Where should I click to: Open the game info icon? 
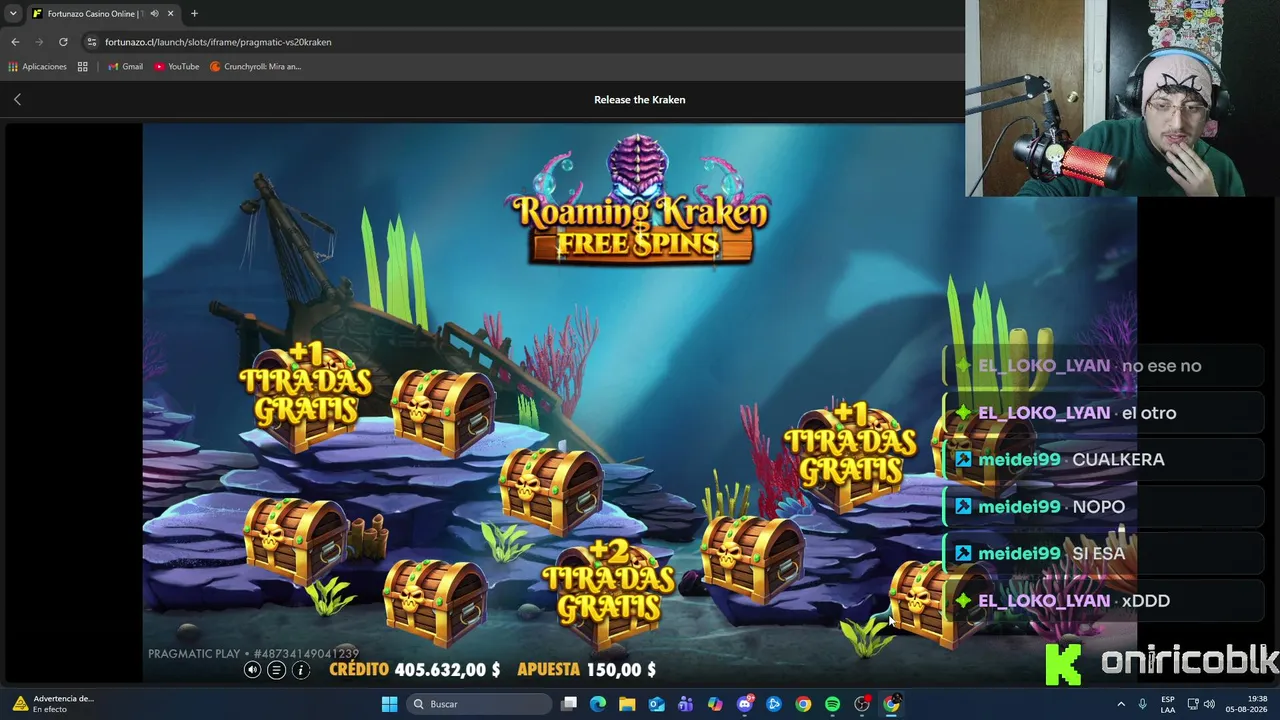[300, 670]
